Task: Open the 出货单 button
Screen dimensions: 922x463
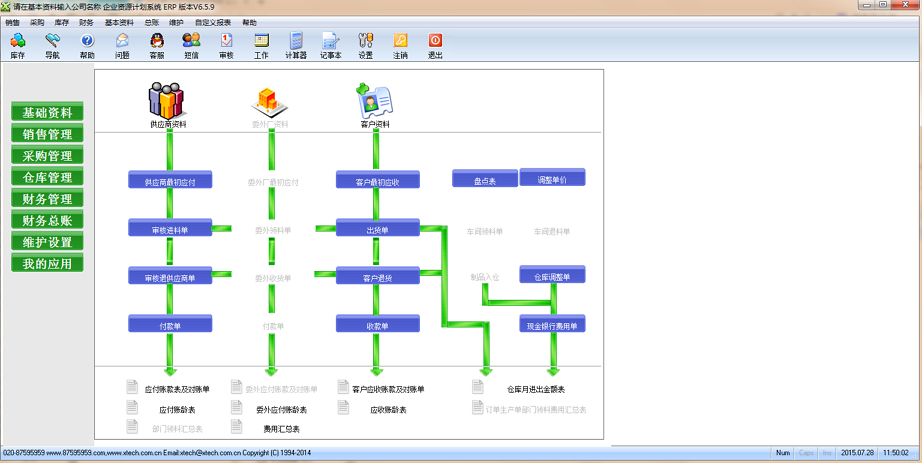Action: coord(378,228)
